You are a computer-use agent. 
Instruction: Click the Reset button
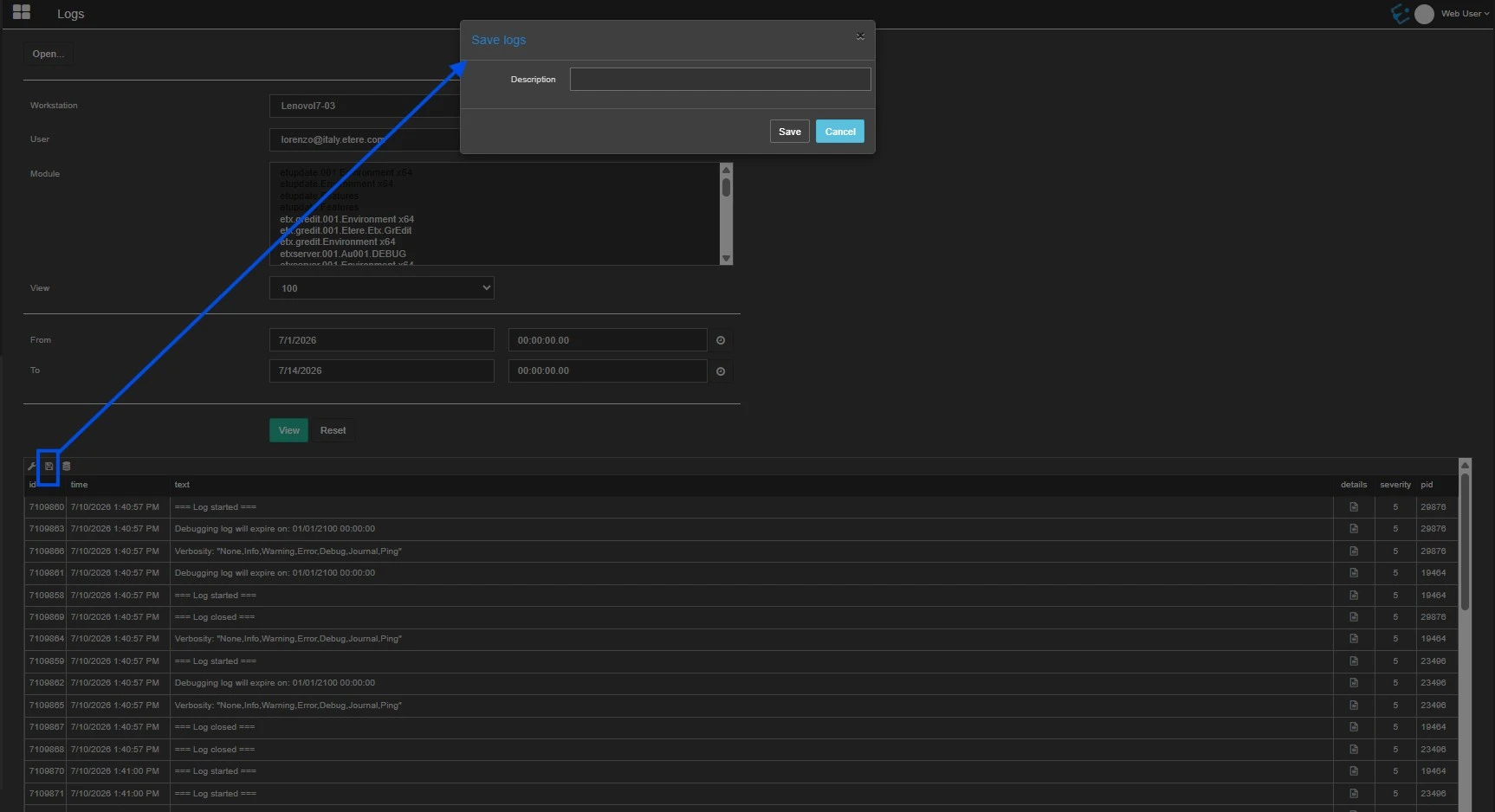pyautogui.click(x=333, y=430)
